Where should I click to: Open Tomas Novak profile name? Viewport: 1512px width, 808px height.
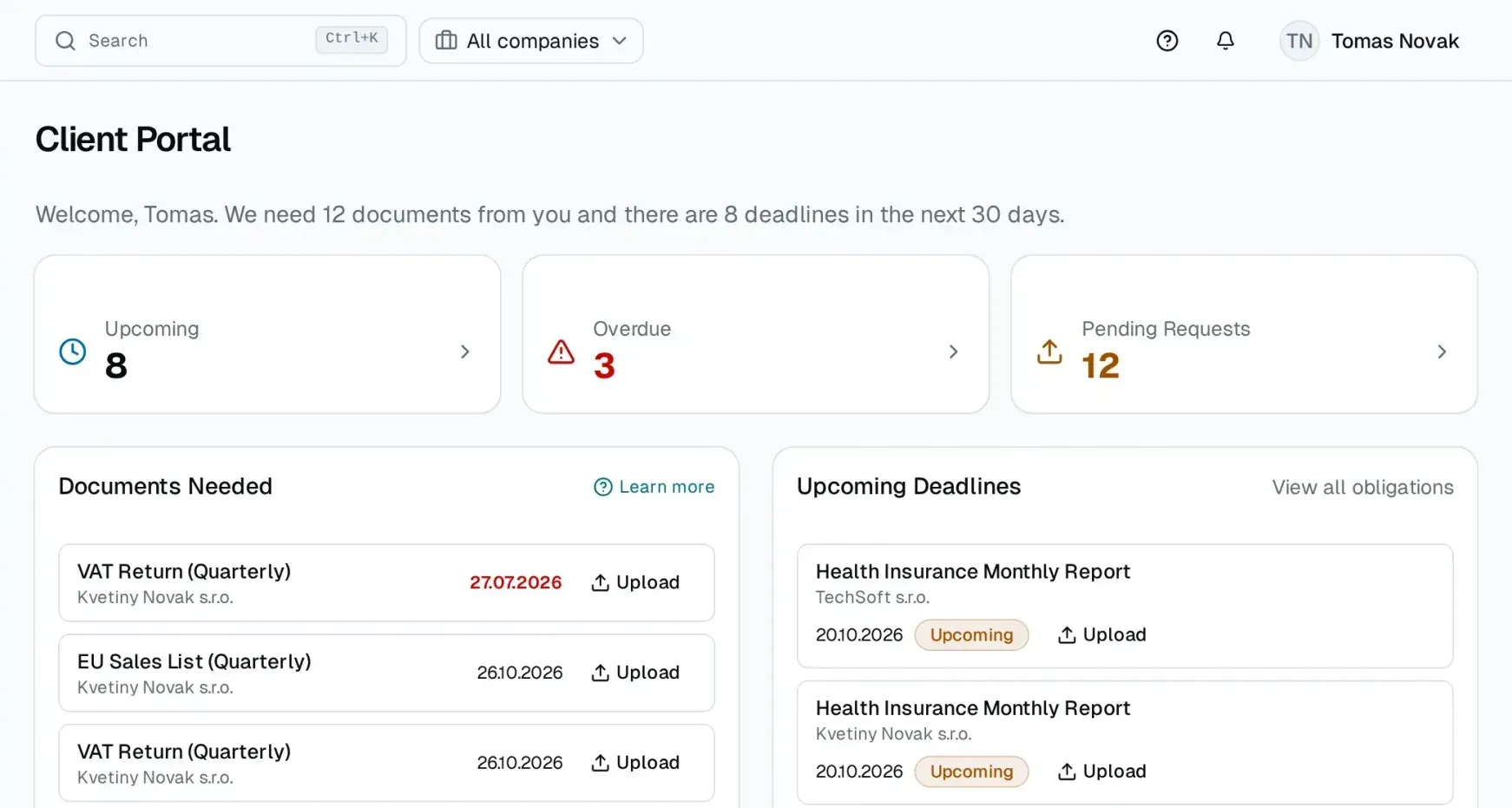[1395, 41]
